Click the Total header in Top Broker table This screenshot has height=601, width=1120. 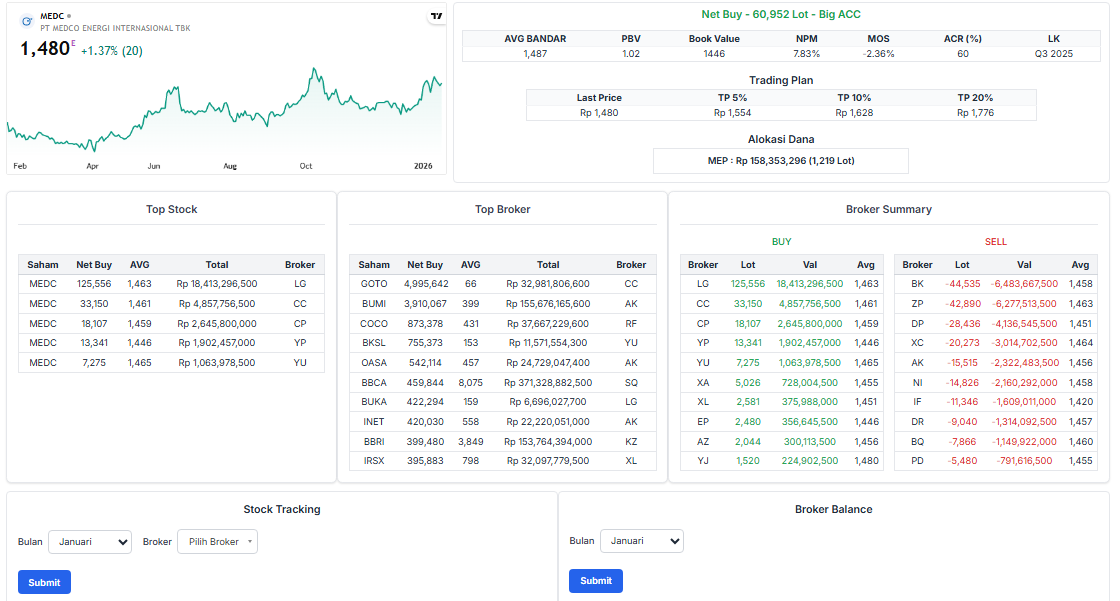548,265
